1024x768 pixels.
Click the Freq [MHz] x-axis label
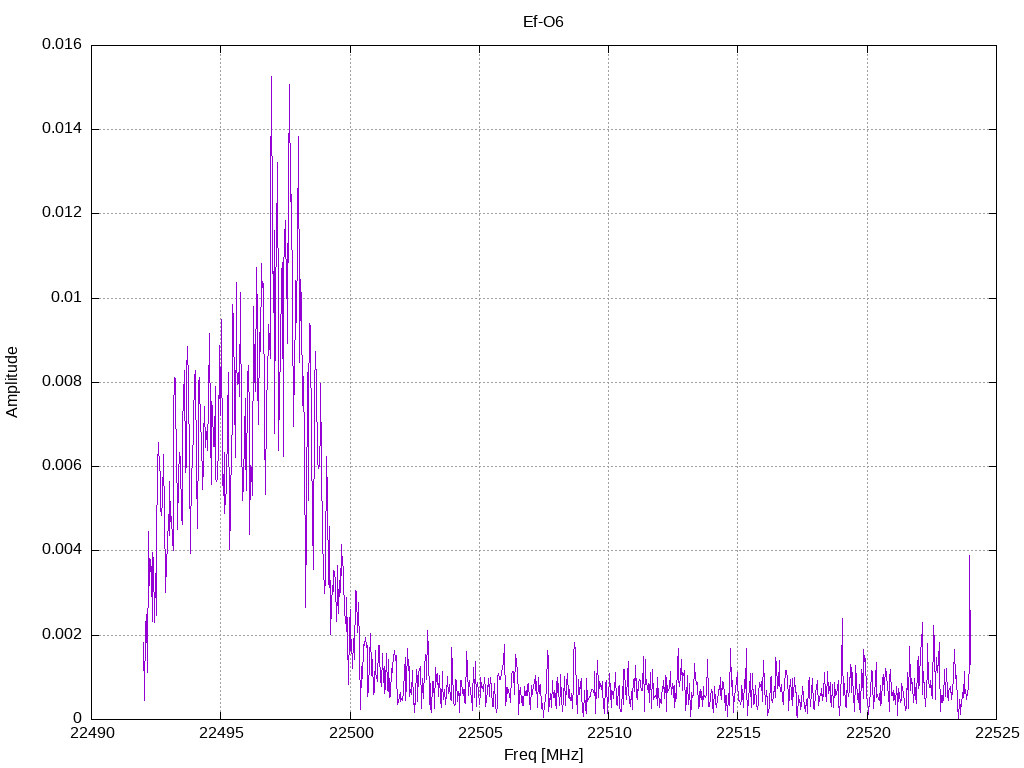coord(543,754)
